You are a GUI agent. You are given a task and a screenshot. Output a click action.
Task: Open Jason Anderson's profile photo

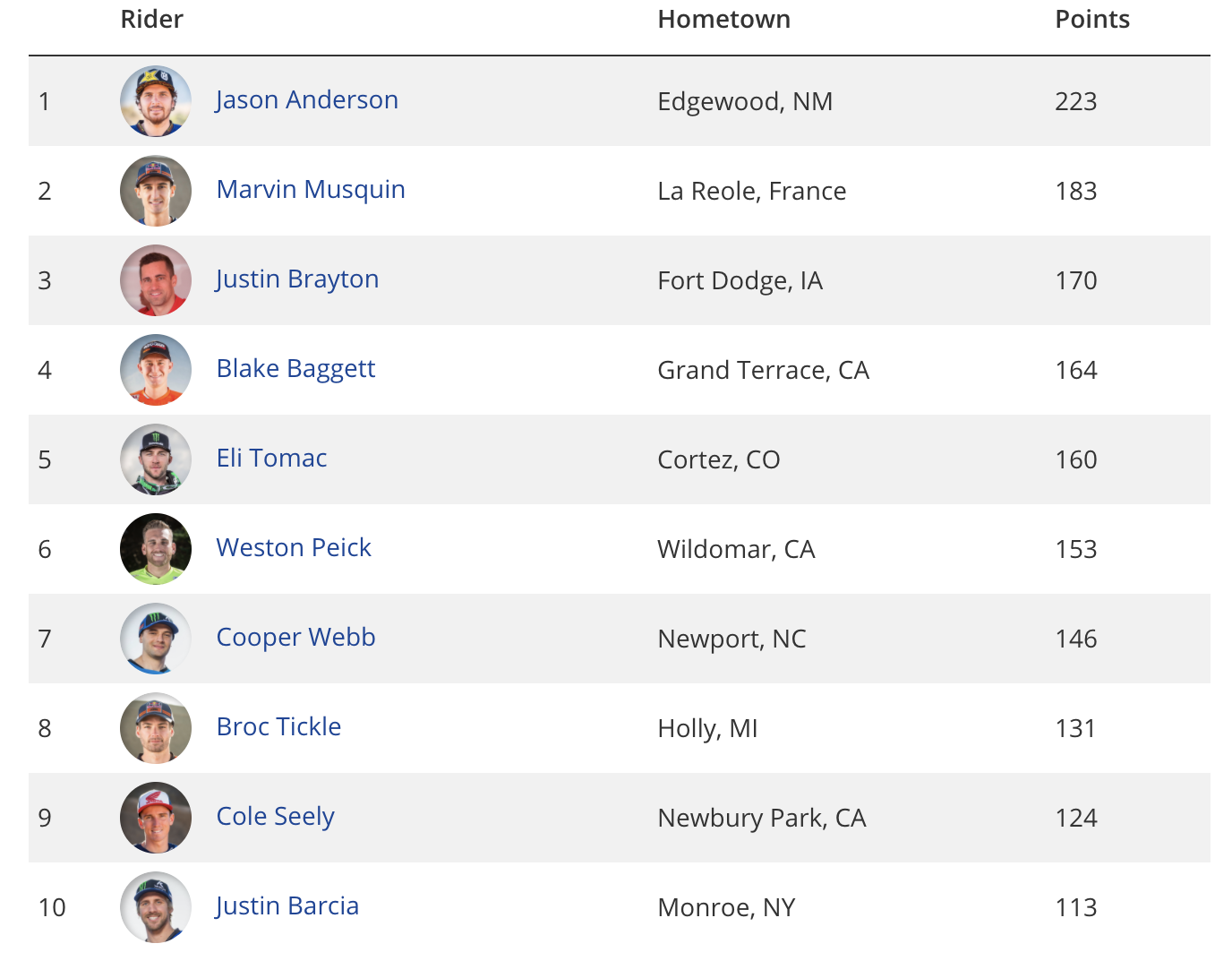coord(156,101)
